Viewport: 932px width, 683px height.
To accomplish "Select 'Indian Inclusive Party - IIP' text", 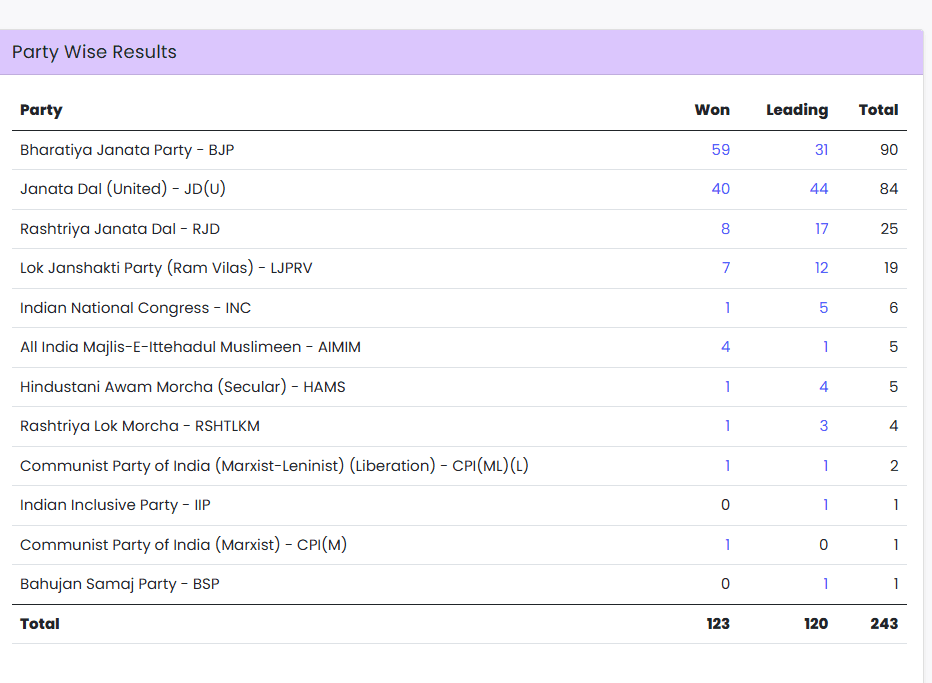I will (x=115, y=505).
